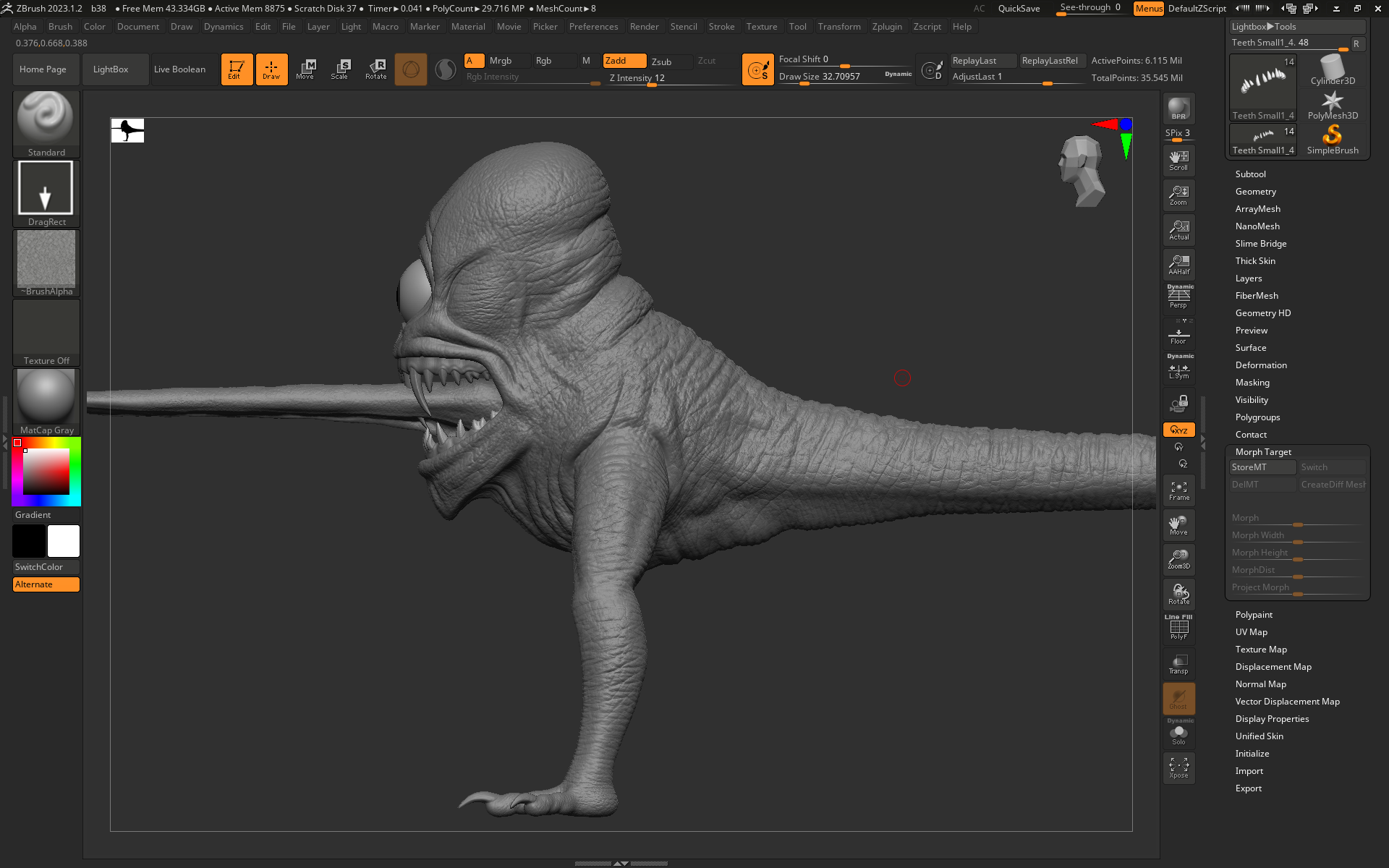
Task: Open the Transform menu
Action: (839, 27)
